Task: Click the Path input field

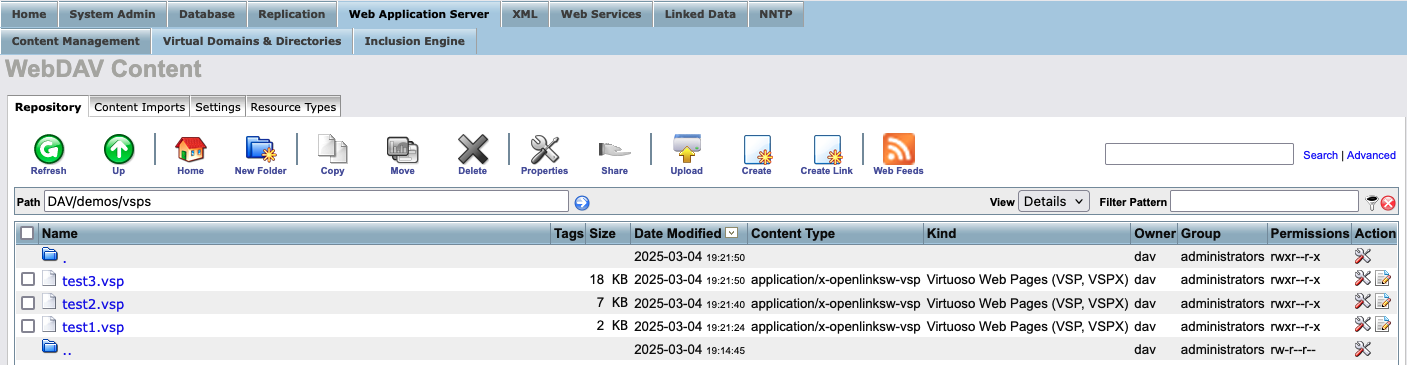Action: (x=306, y=201)
